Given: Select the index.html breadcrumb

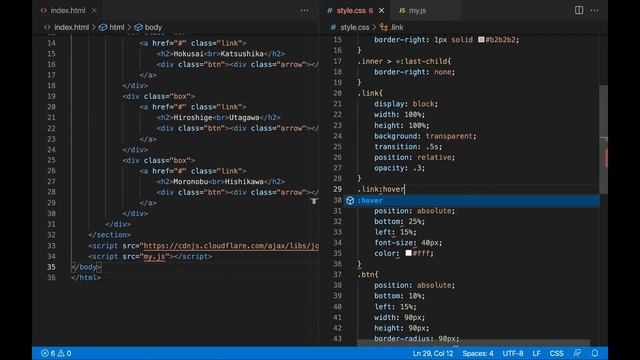Looking at the screenshot, I should 71,27.
